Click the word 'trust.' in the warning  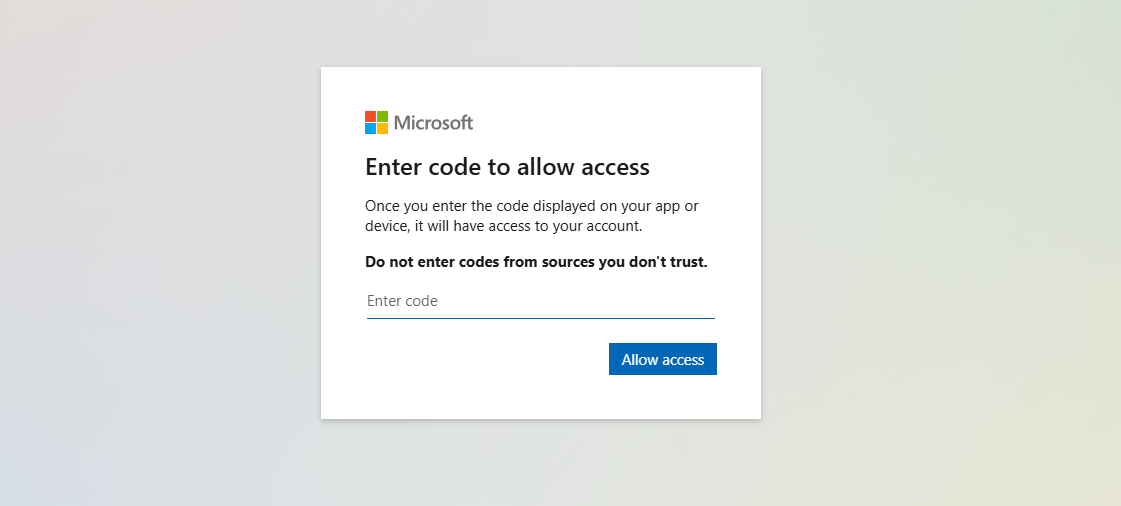688,262
